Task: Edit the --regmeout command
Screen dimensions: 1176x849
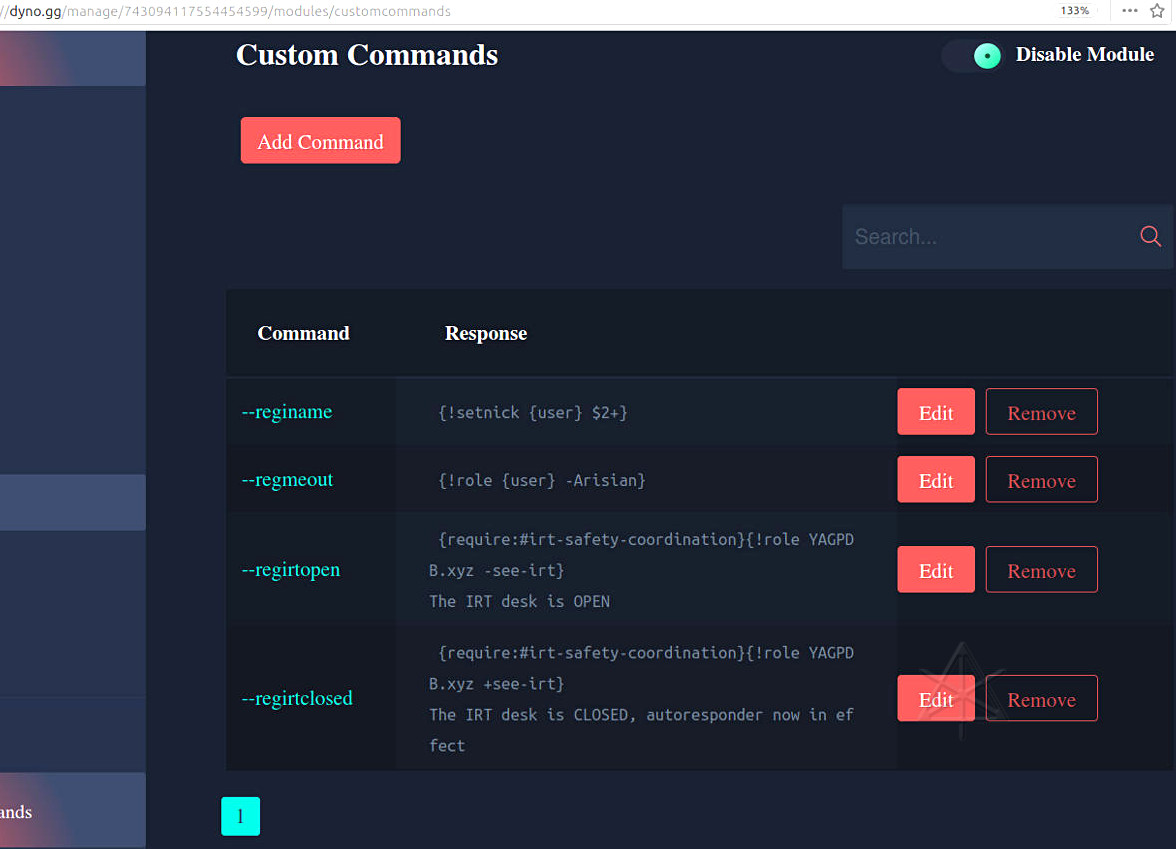Action: [935, 480]
